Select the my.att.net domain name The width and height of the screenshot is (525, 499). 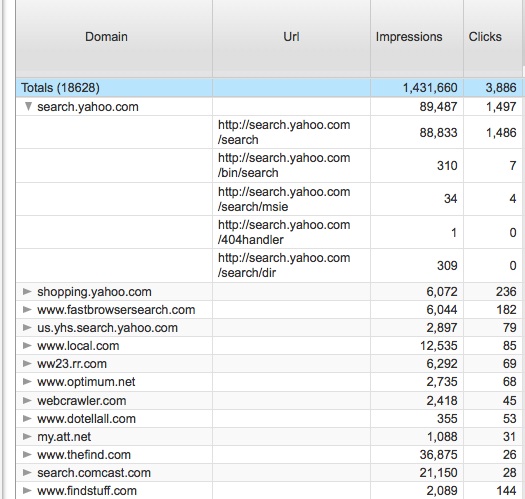point(64,437)
